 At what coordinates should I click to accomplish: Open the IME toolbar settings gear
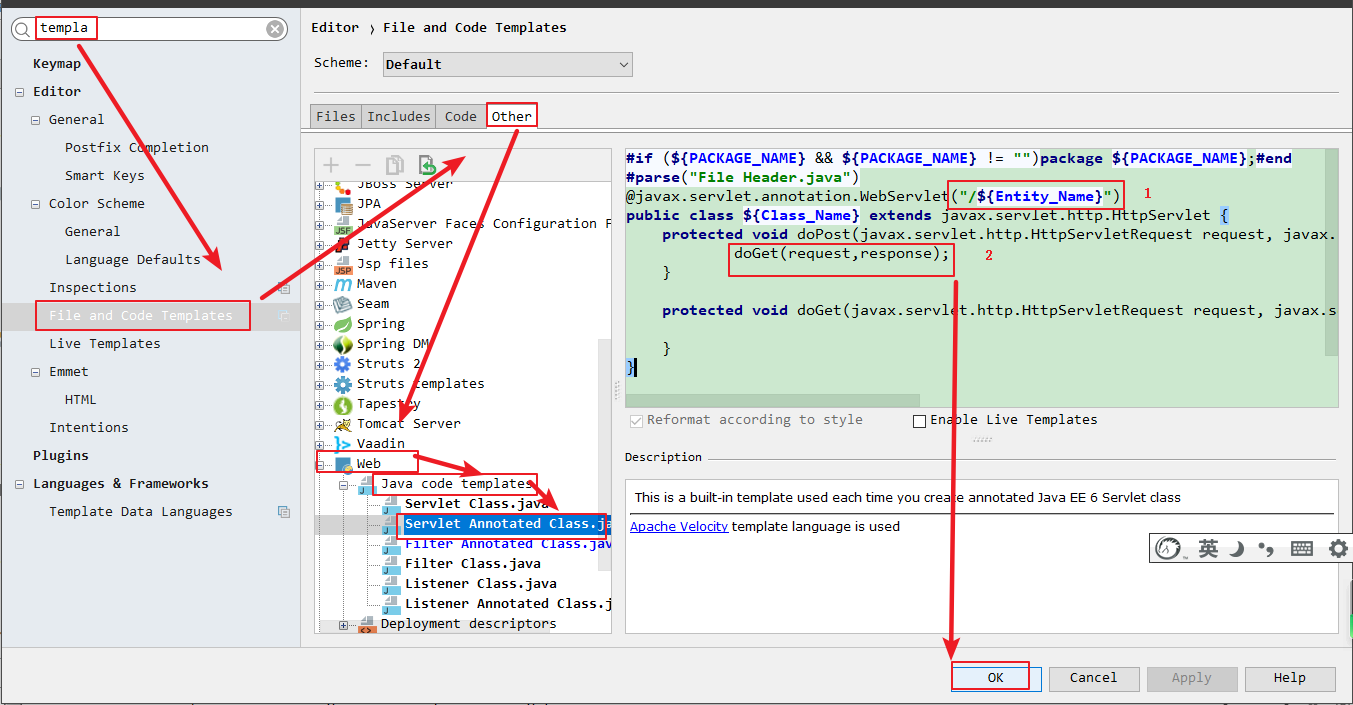tap(1337, 548)
